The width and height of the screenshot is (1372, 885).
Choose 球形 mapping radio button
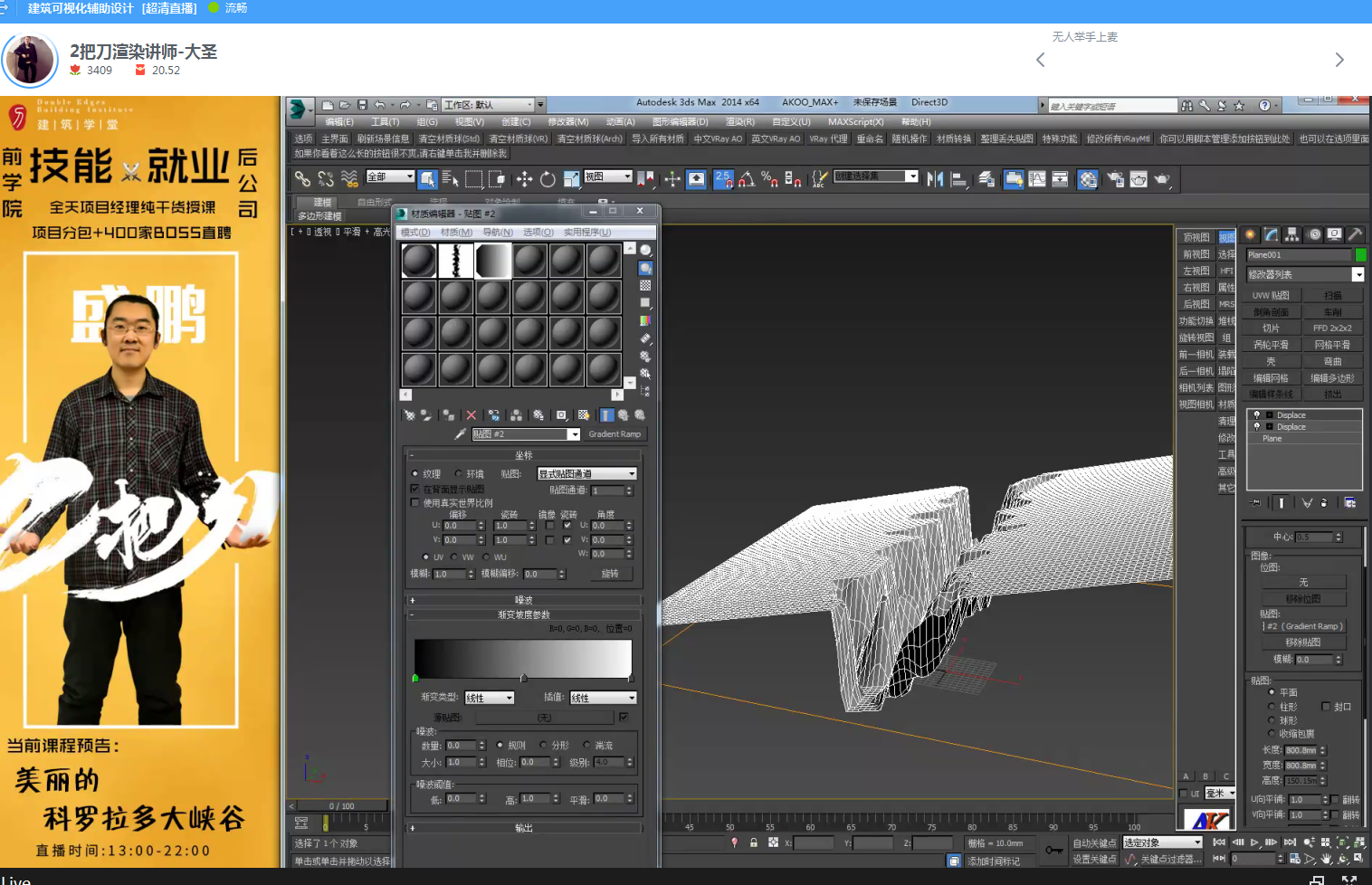point(1272,720)
